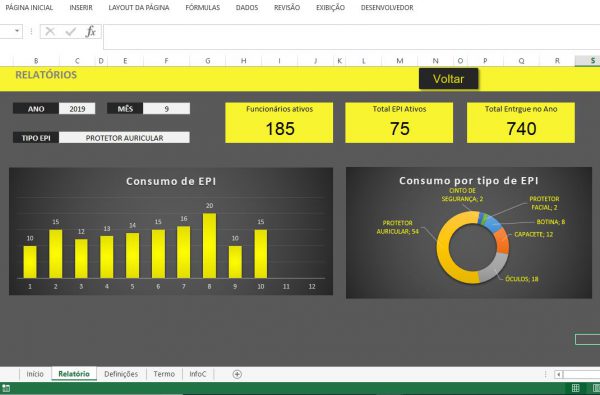
Task: Open the FÓRMULAS ribbon tab
Action: 202,7
